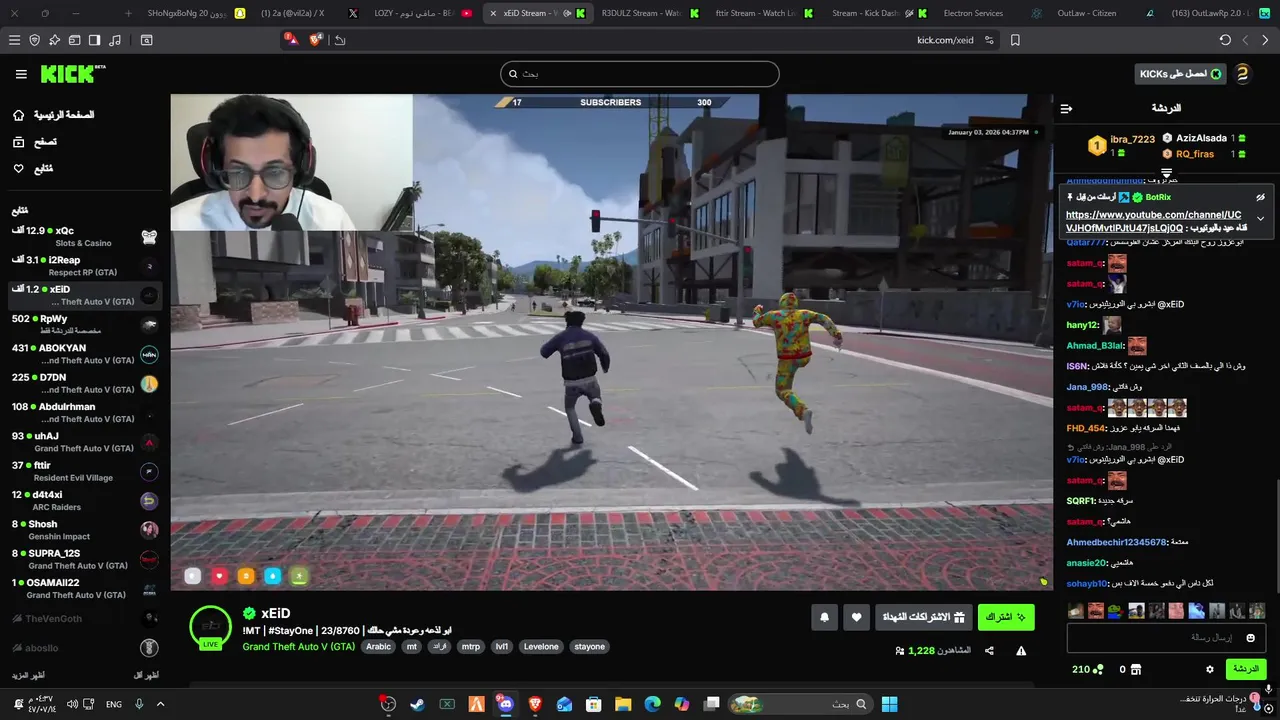The width and height of the screenshot is (1280, 720).
Task: Click Get KICKs button in header
Action: 1181,74
